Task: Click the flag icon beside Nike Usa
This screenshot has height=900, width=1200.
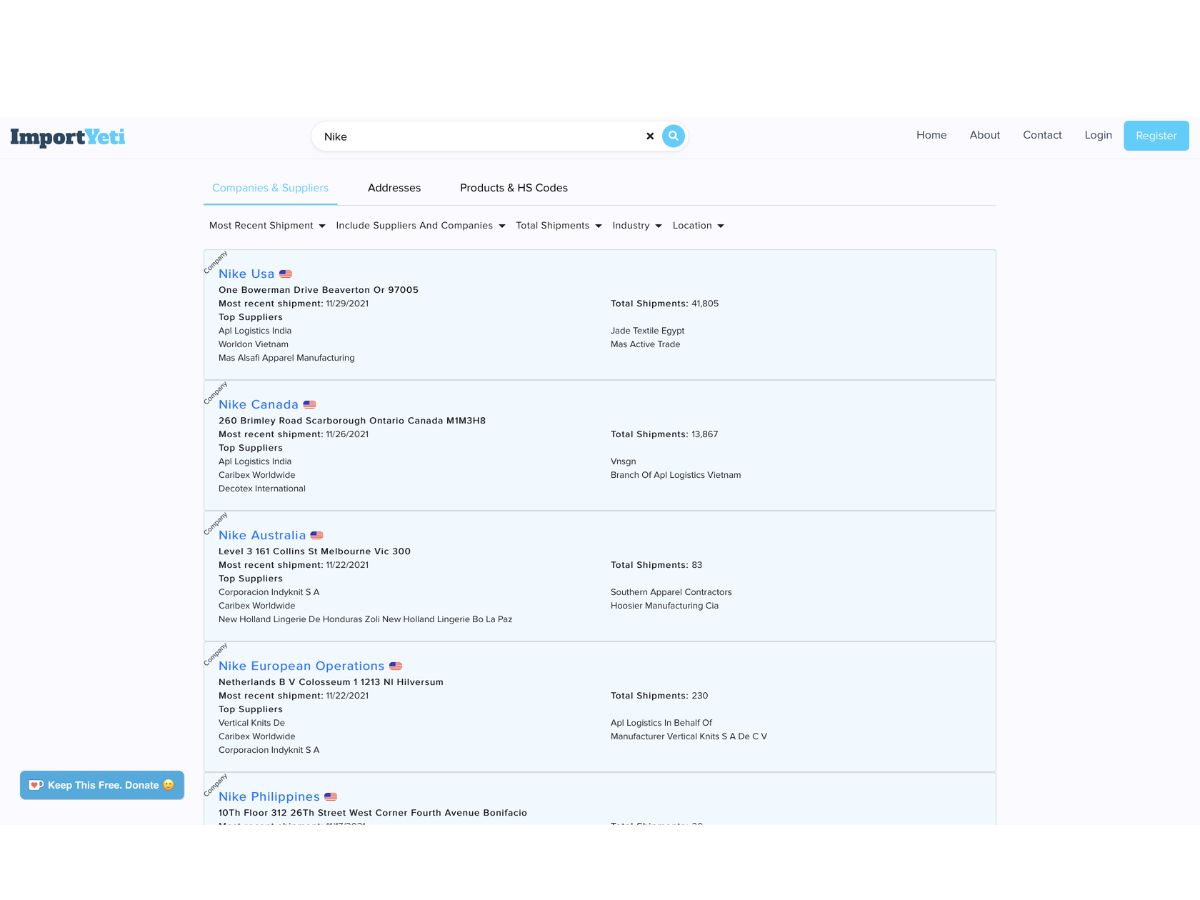Action: [x=285, y=274]
